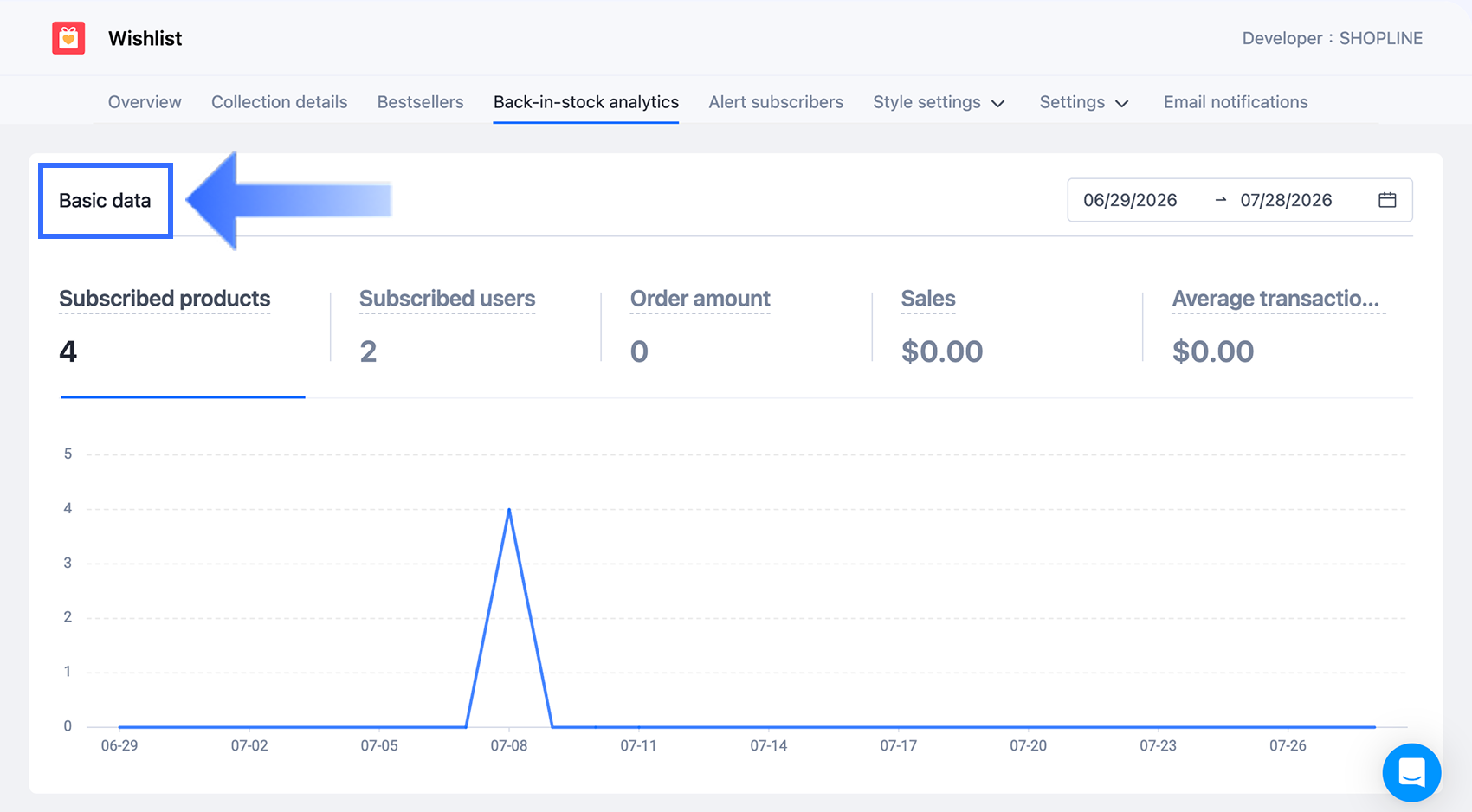Open the Alert subscribers tab
Screen dimensions: 1472x812
[x=776, y=102]
